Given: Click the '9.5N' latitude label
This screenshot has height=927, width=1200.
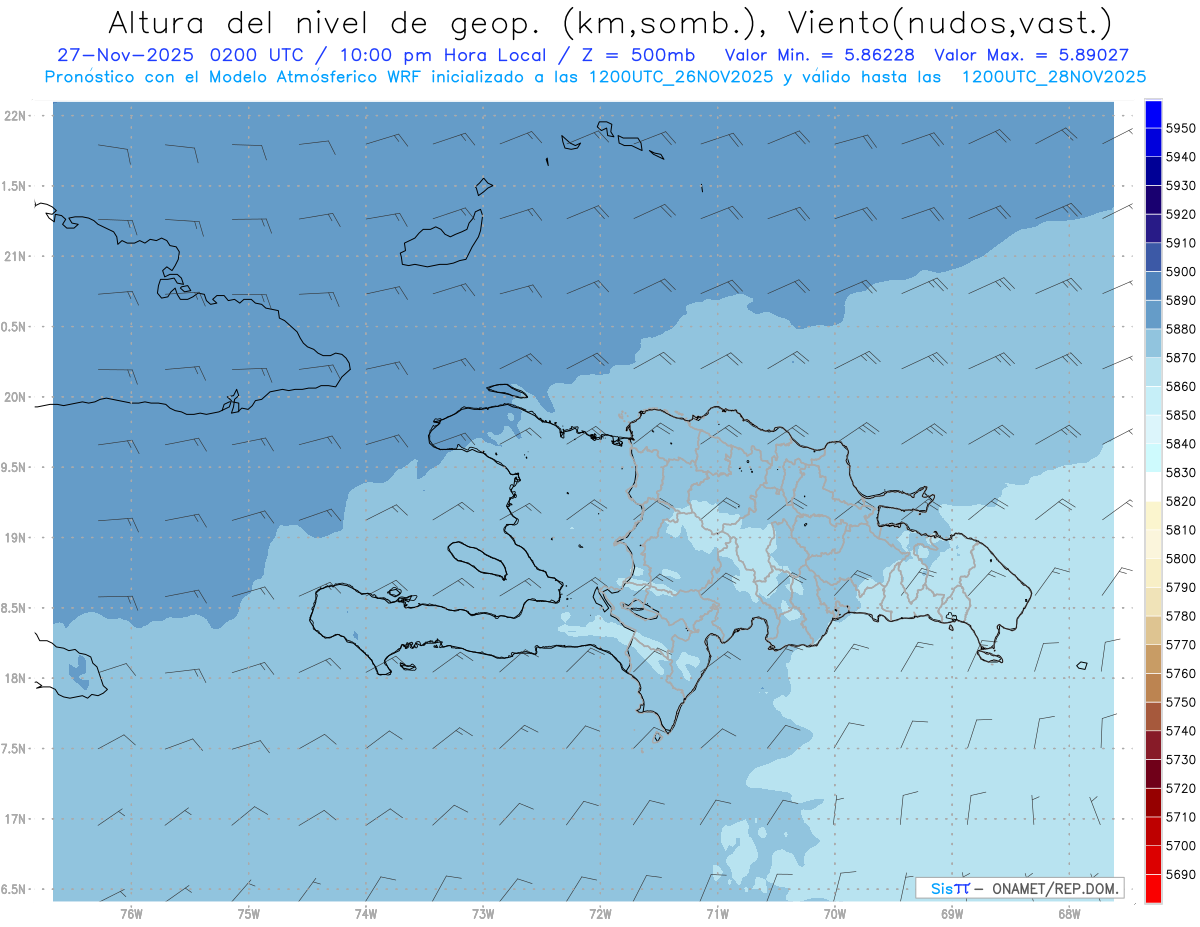Looking at the screenshot, I should (14, 468).
